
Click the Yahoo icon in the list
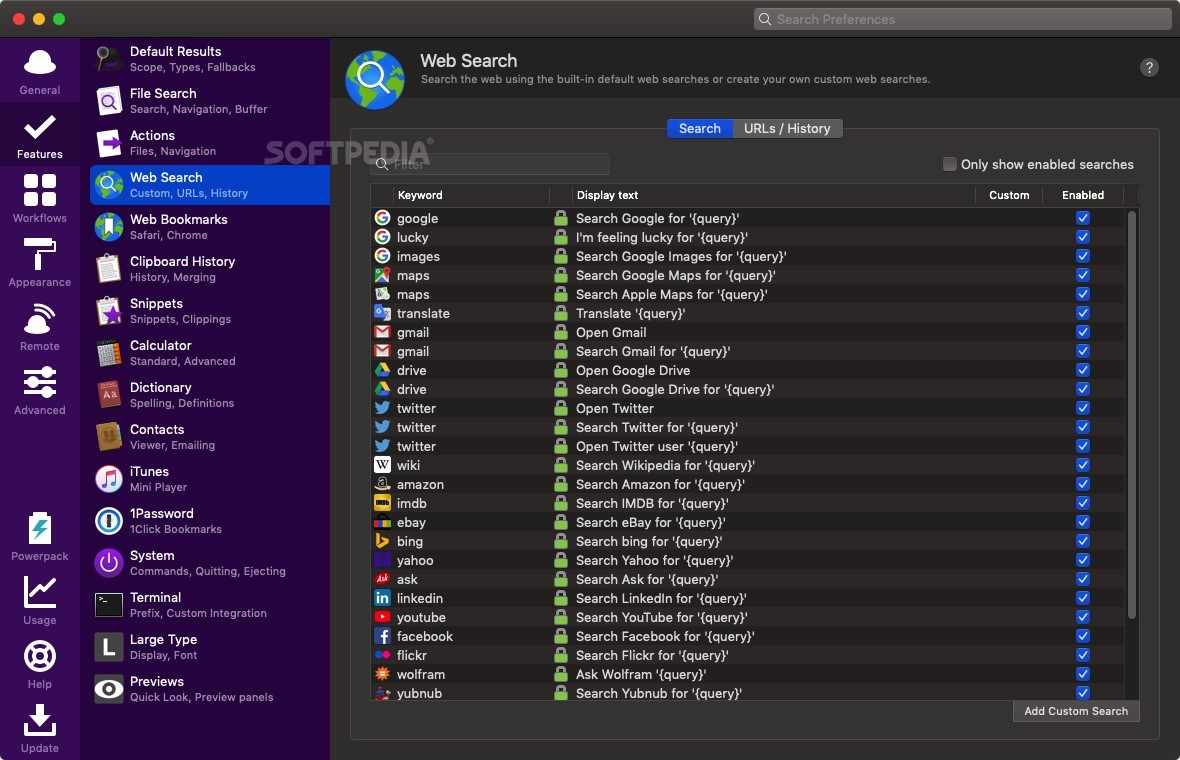(382, 560)
